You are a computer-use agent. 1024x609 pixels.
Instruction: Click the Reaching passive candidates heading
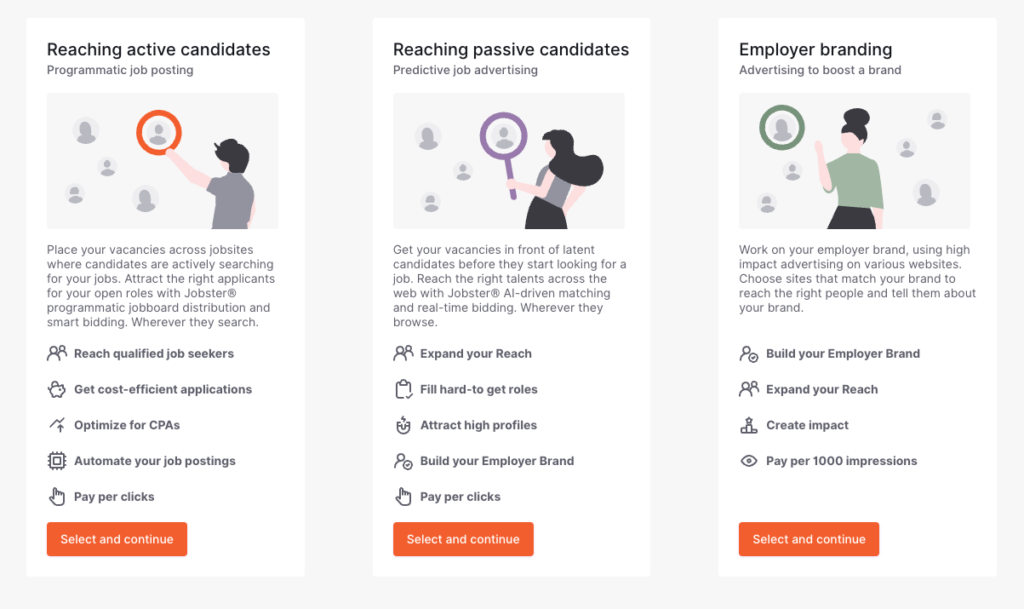[x=511, y=50]
